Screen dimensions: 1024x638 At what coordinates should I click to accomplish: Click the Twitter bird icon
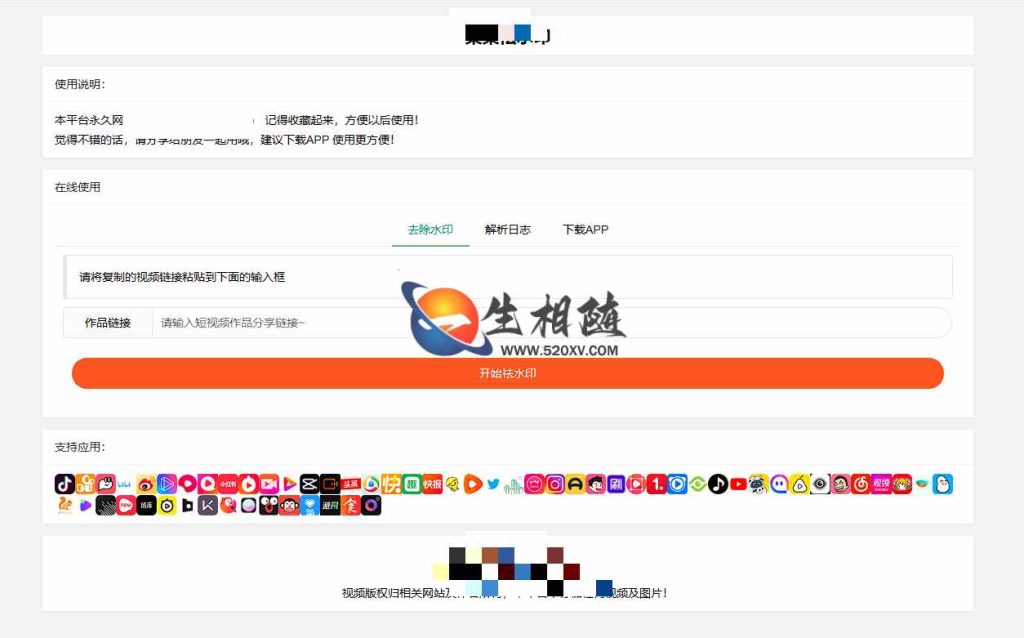click(x=493, y=484)
